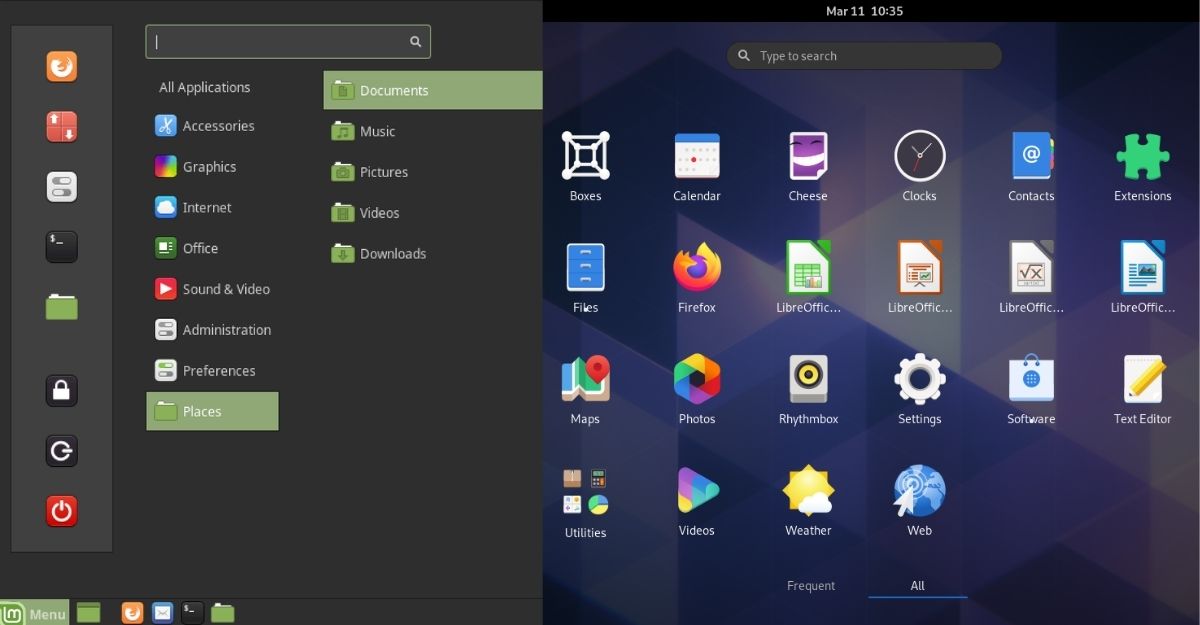Open LibreOffice Calc green spreadsheet icon
The image size is (1200, 625).
(808, 278)
